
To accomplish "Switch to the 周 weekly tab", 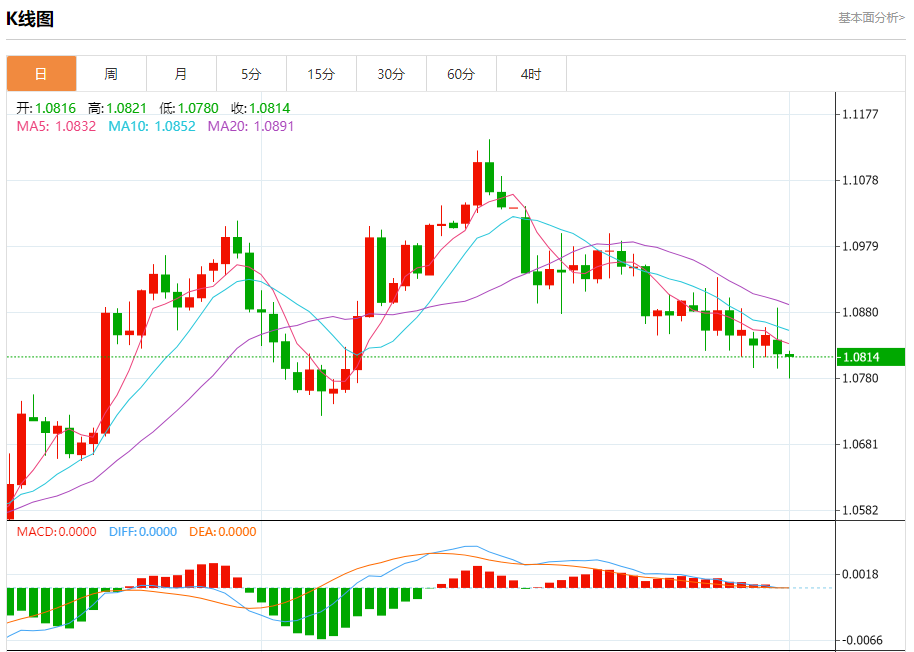I will pos(111,74).
